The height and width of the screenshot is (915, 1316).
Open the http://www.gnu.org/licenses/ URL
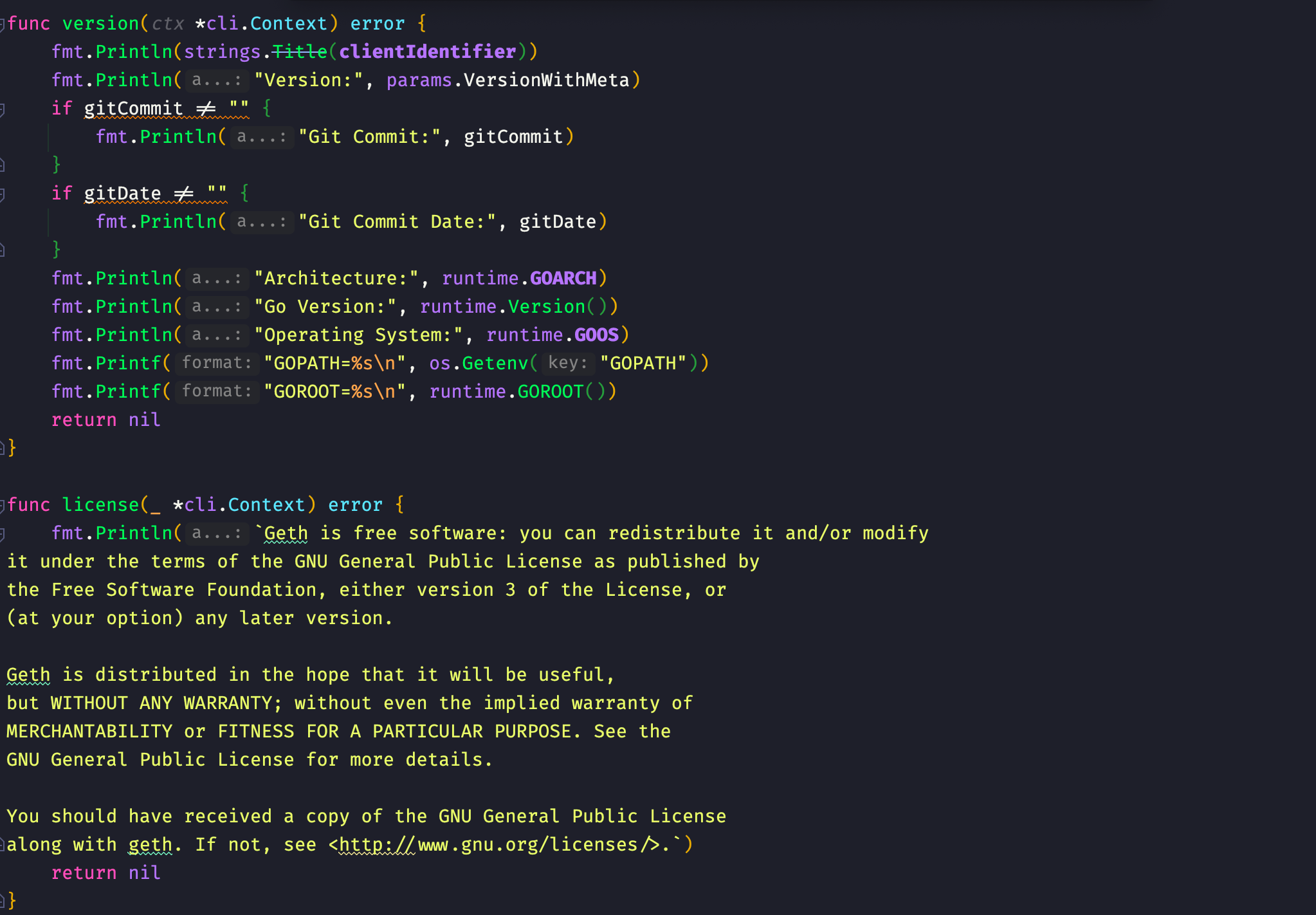pyautogui.click(x=493, y=845)
